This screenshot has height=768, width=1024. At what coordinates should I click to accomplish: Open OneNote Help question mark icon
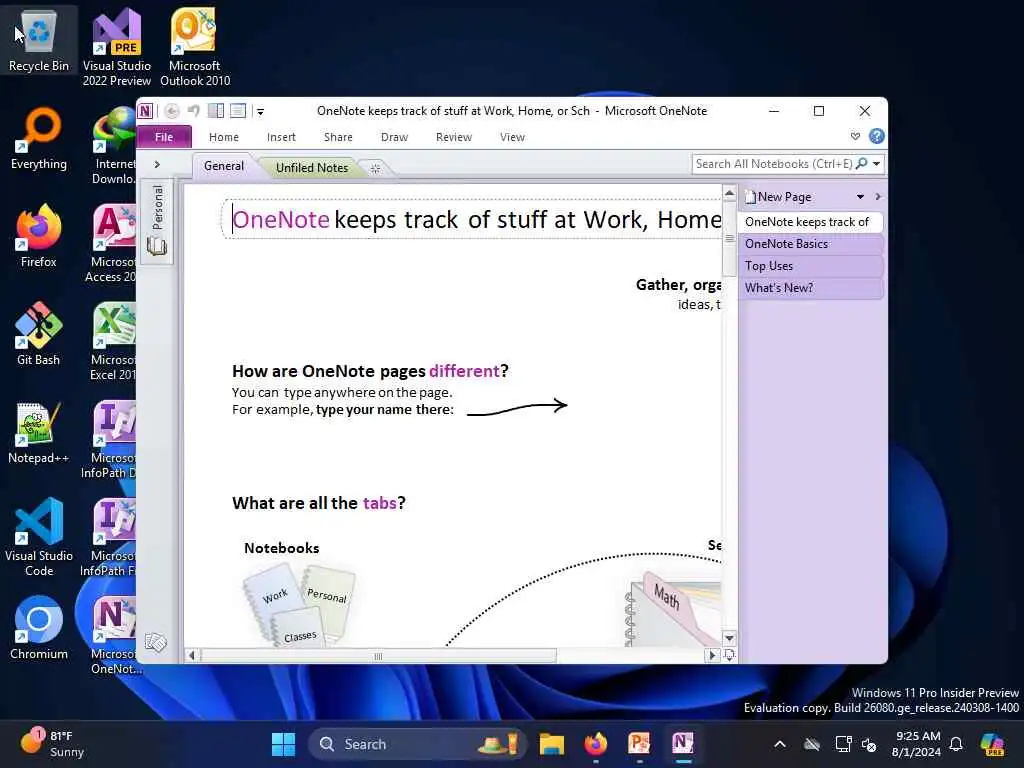(x=877, y=136)
